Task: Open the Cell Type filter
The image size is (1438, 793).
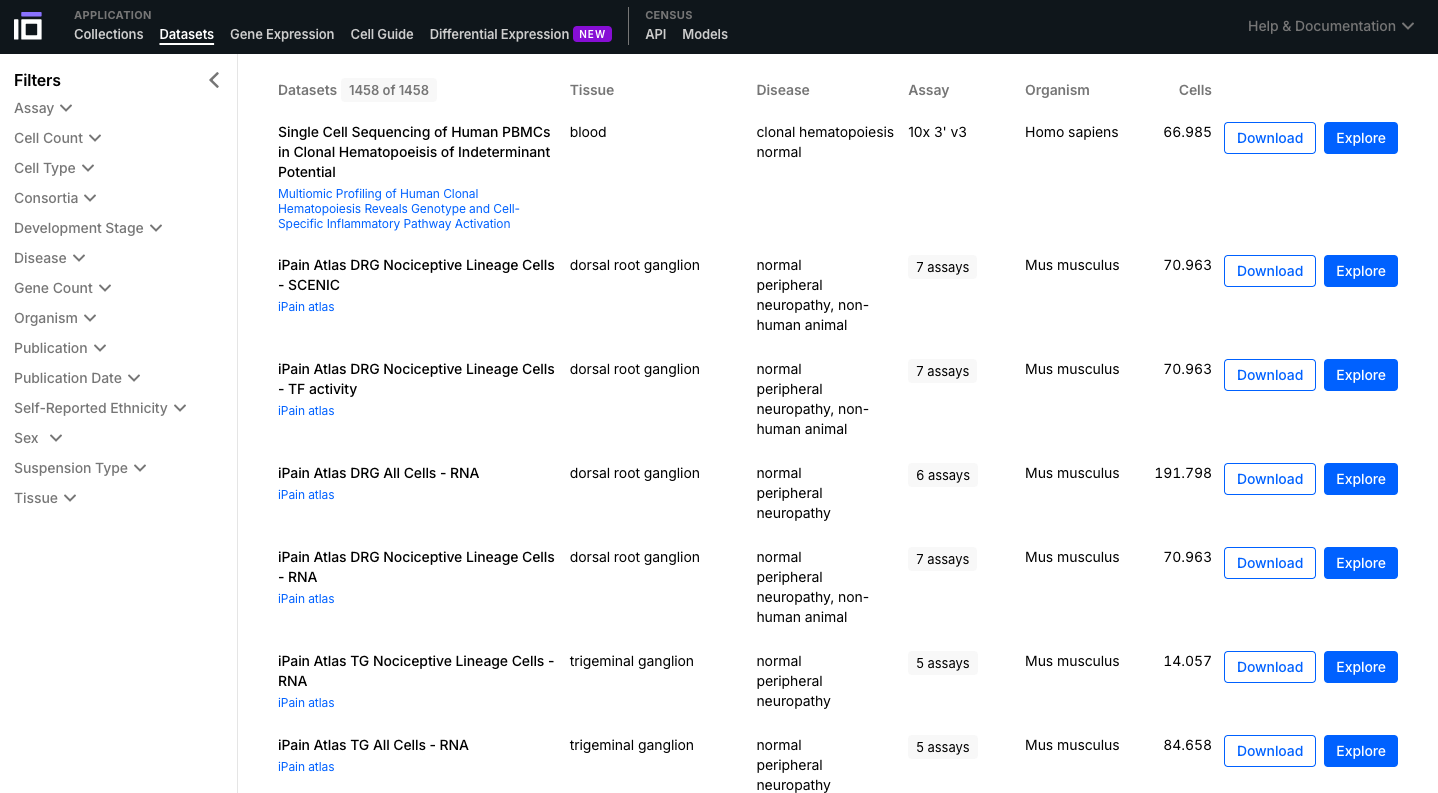Action: (54, 168)
